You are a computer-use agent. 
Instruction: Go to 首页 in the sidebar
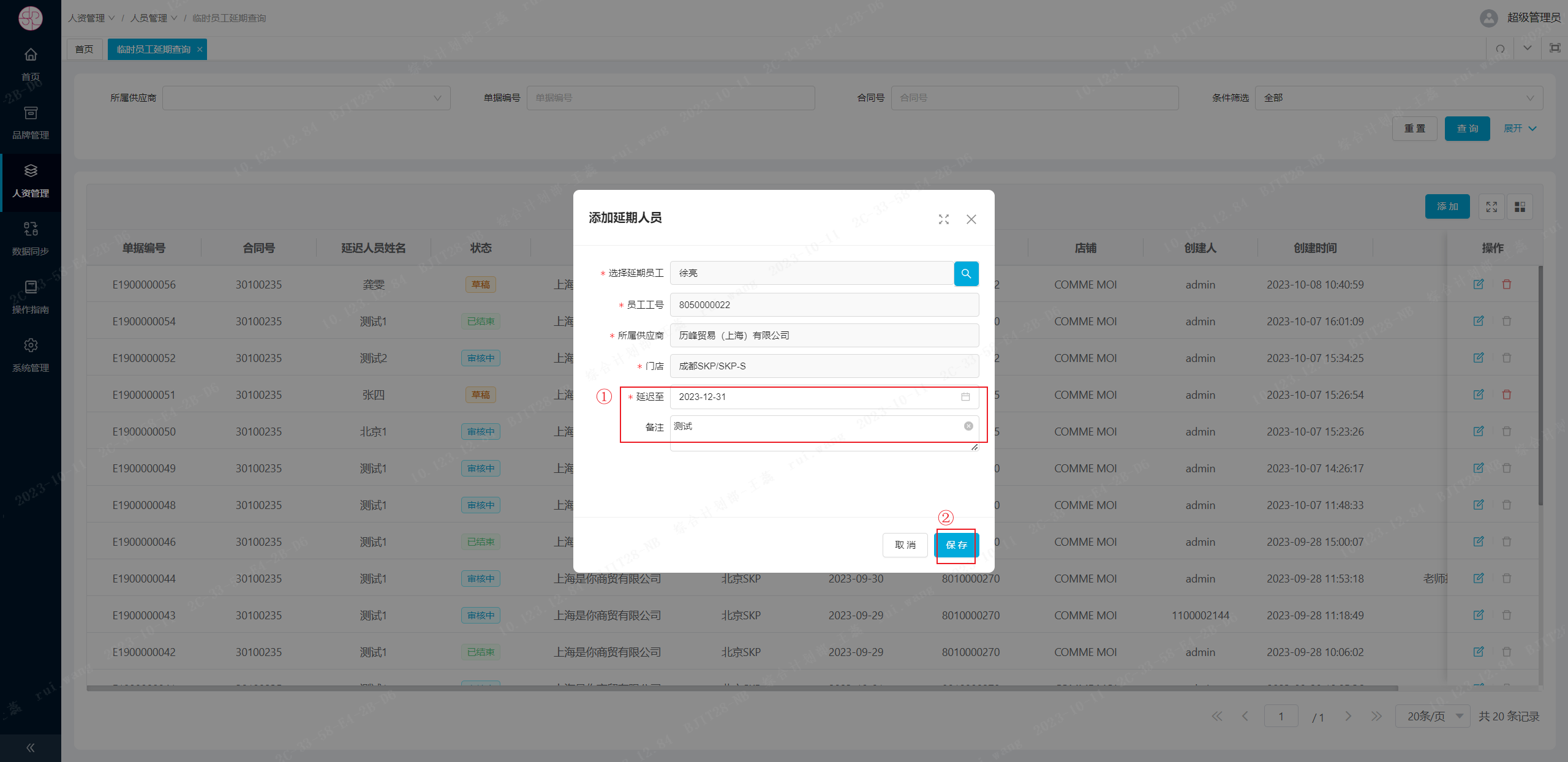tap(31, 64)
